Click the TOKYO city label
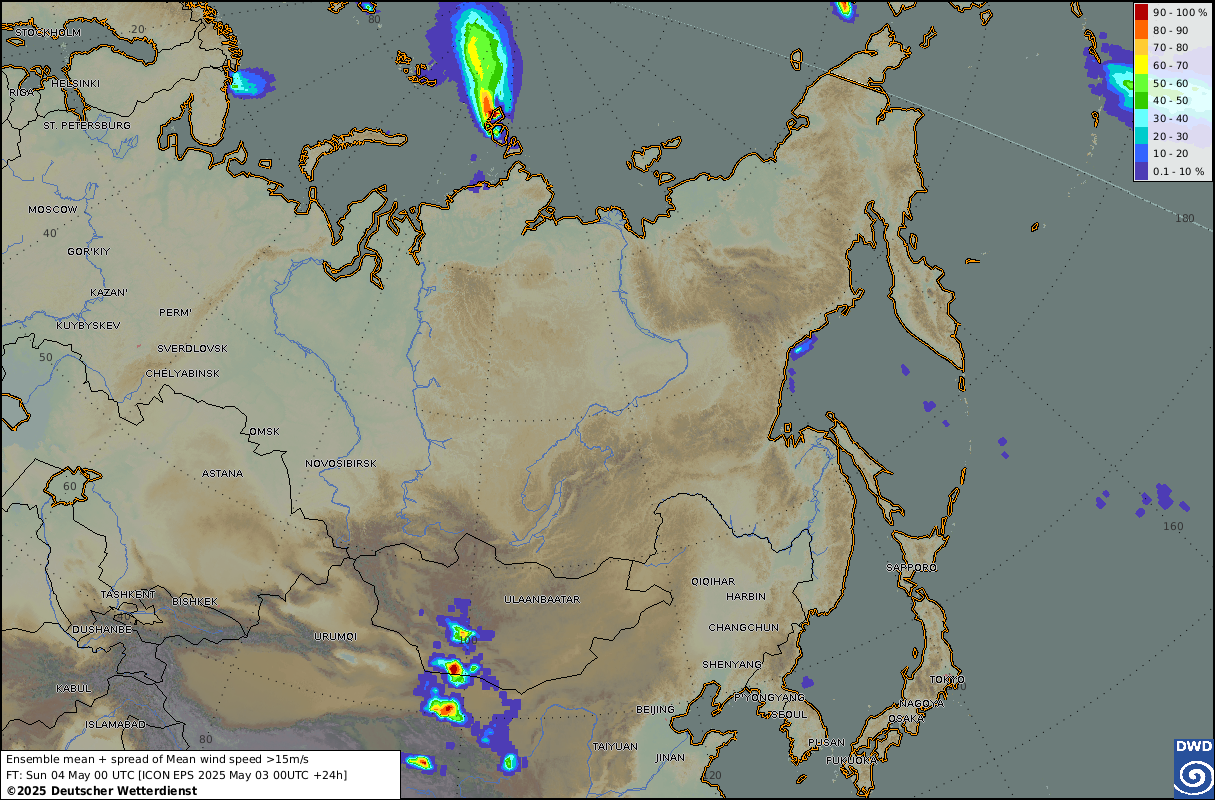 (x=945, y=680)
